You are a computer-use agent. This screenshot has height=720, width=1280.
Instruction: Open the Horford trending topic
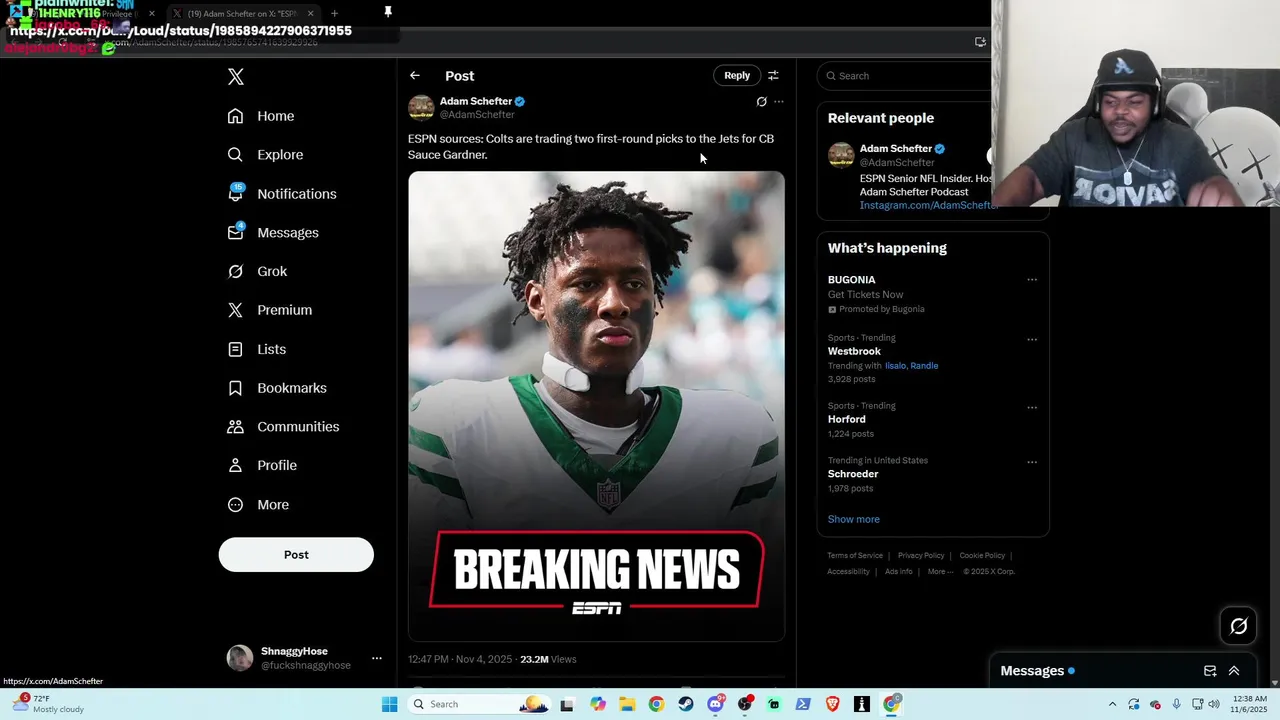[847, 420]
